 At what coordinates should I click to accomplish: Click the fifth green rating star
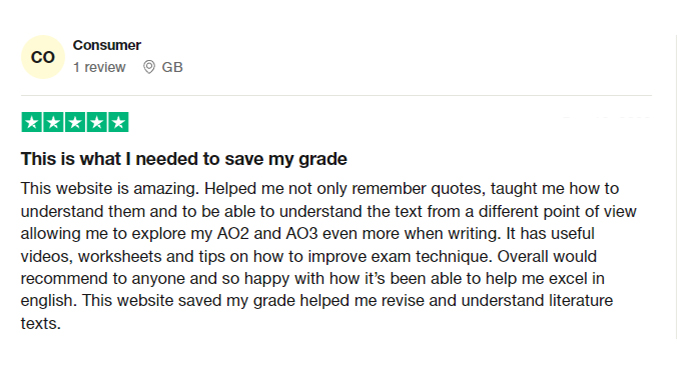pyautogui.click(x=118, y=122)
